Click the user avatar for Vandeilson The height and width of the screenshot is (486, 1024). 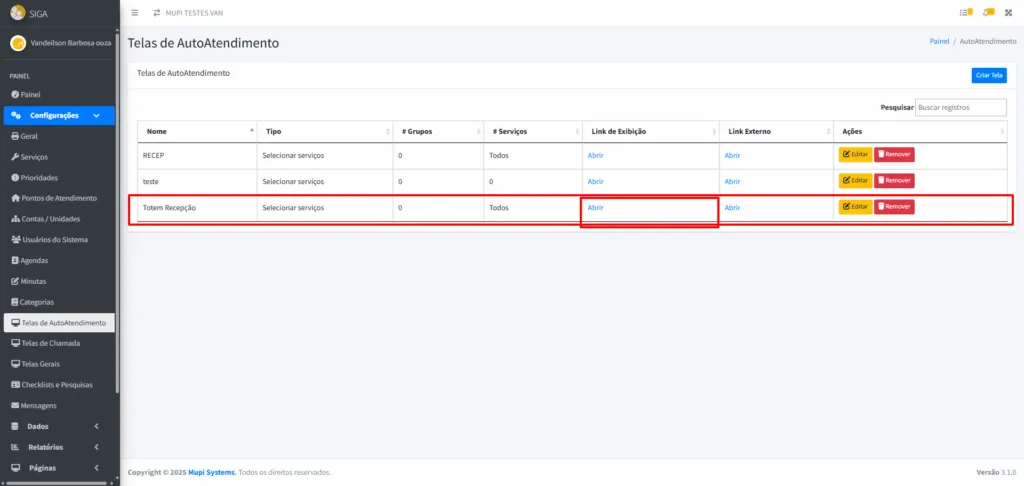click(17, 44)
